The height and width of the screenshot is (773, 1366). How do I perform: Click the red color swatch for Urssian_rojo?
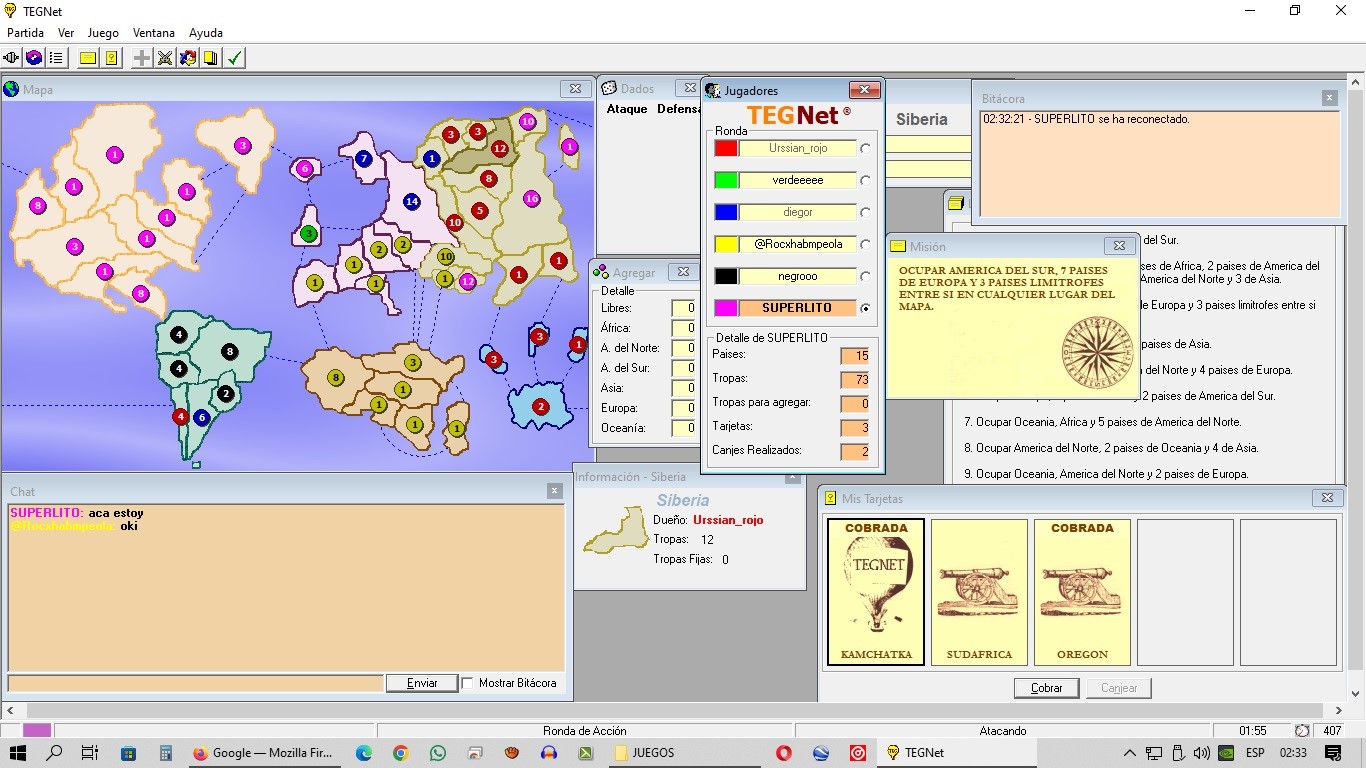[726, 148]
